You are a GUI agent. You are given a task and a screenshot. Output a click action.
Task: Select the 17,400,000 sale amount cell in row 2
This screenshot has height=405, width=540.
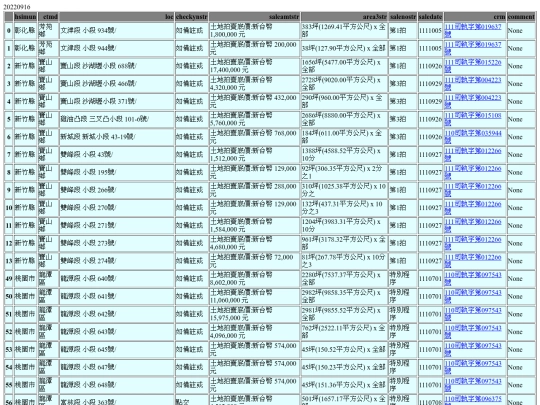tap(255, 66)
